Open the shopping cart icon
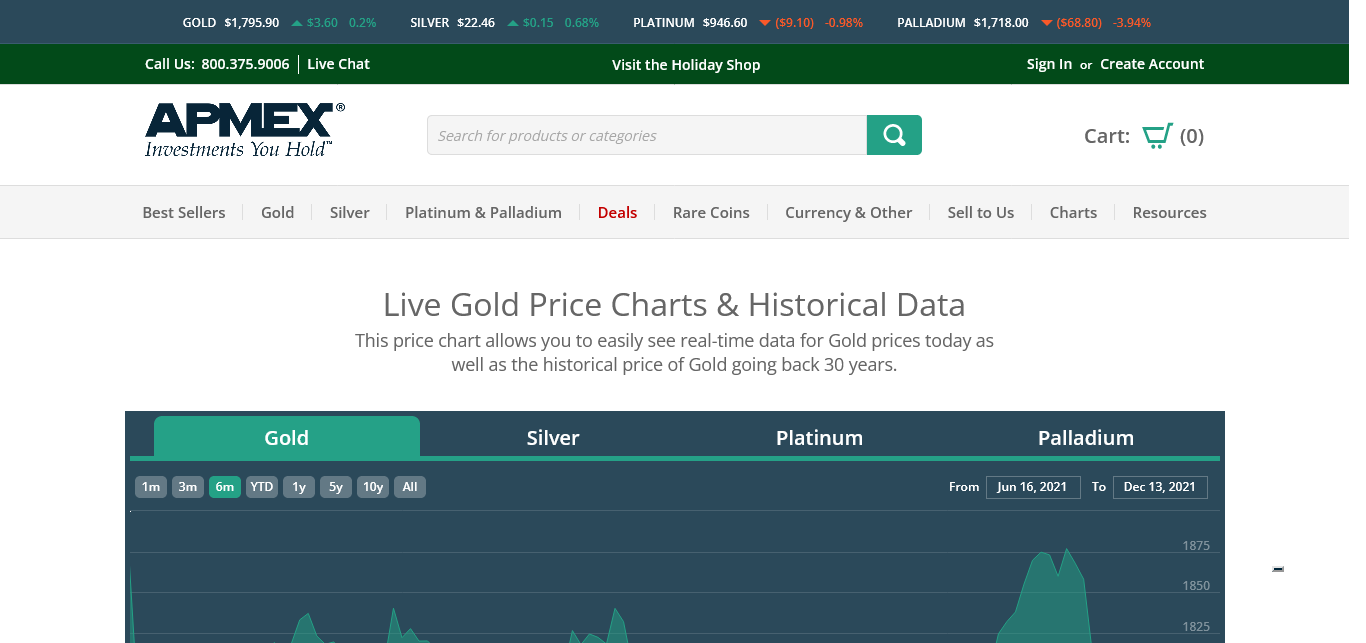This screenshot has height=643, width=1366. (x=1157, y=136)
